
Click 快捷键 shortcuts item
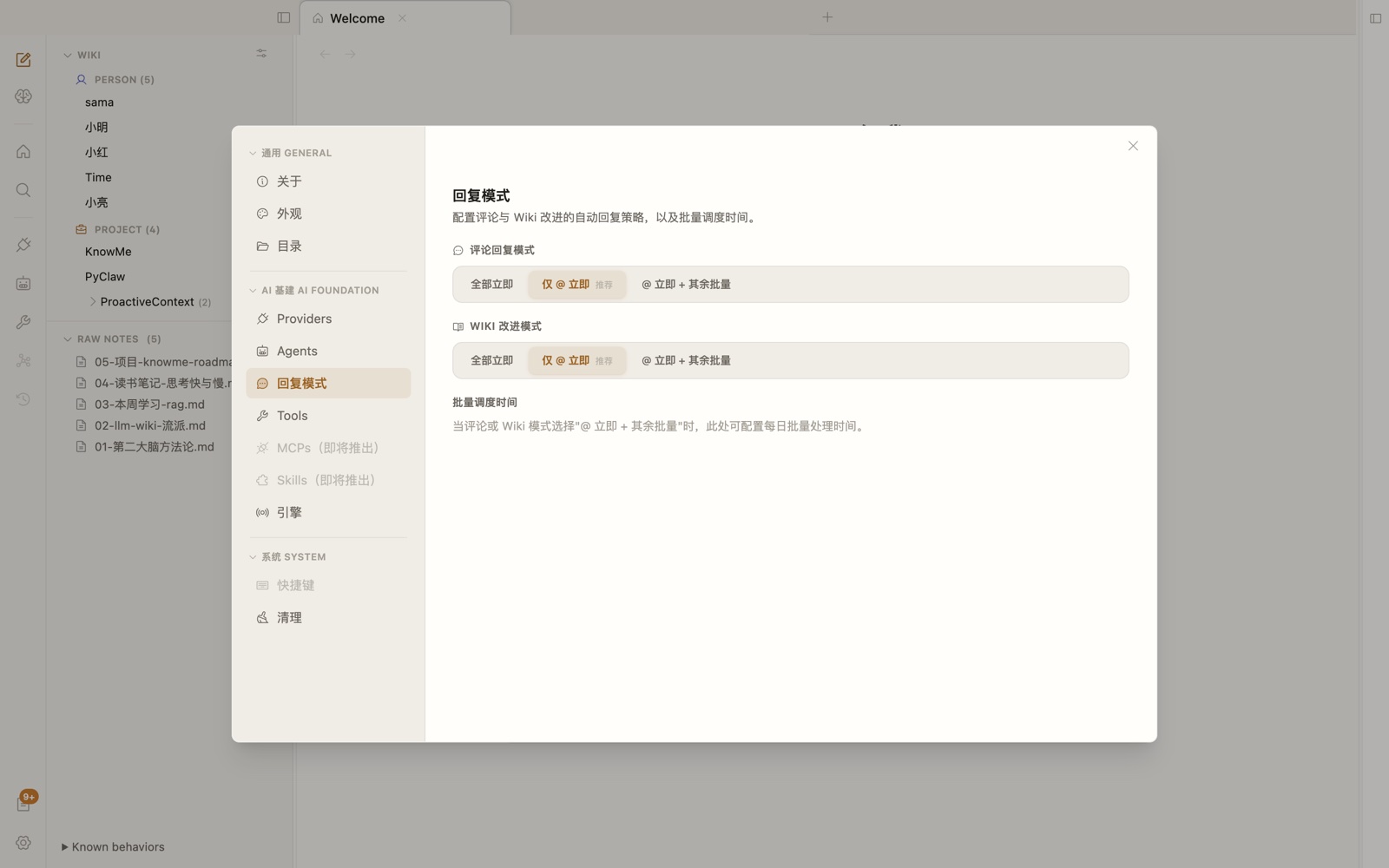[x=328, y=586]
